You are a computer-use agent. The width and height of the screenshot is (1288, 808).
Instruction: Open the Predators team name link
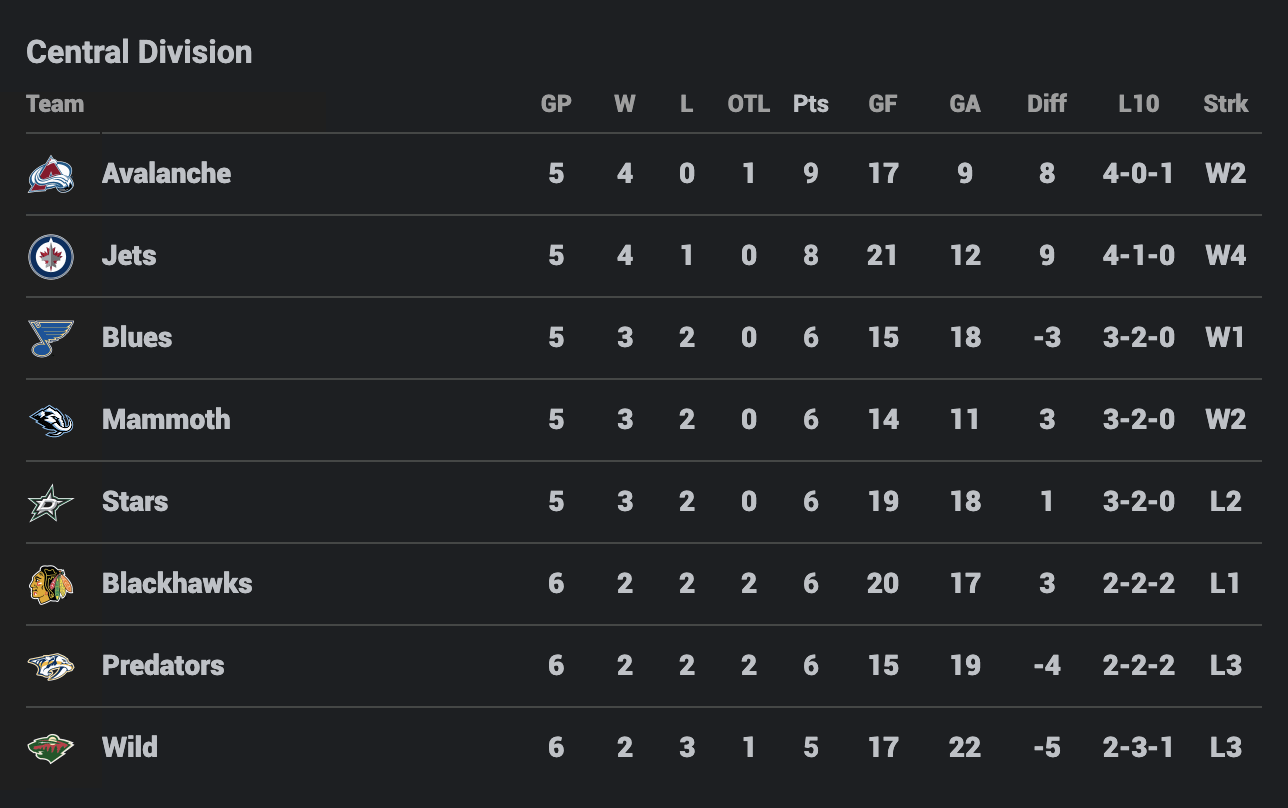pyautogui.click(x=163, y=666)
